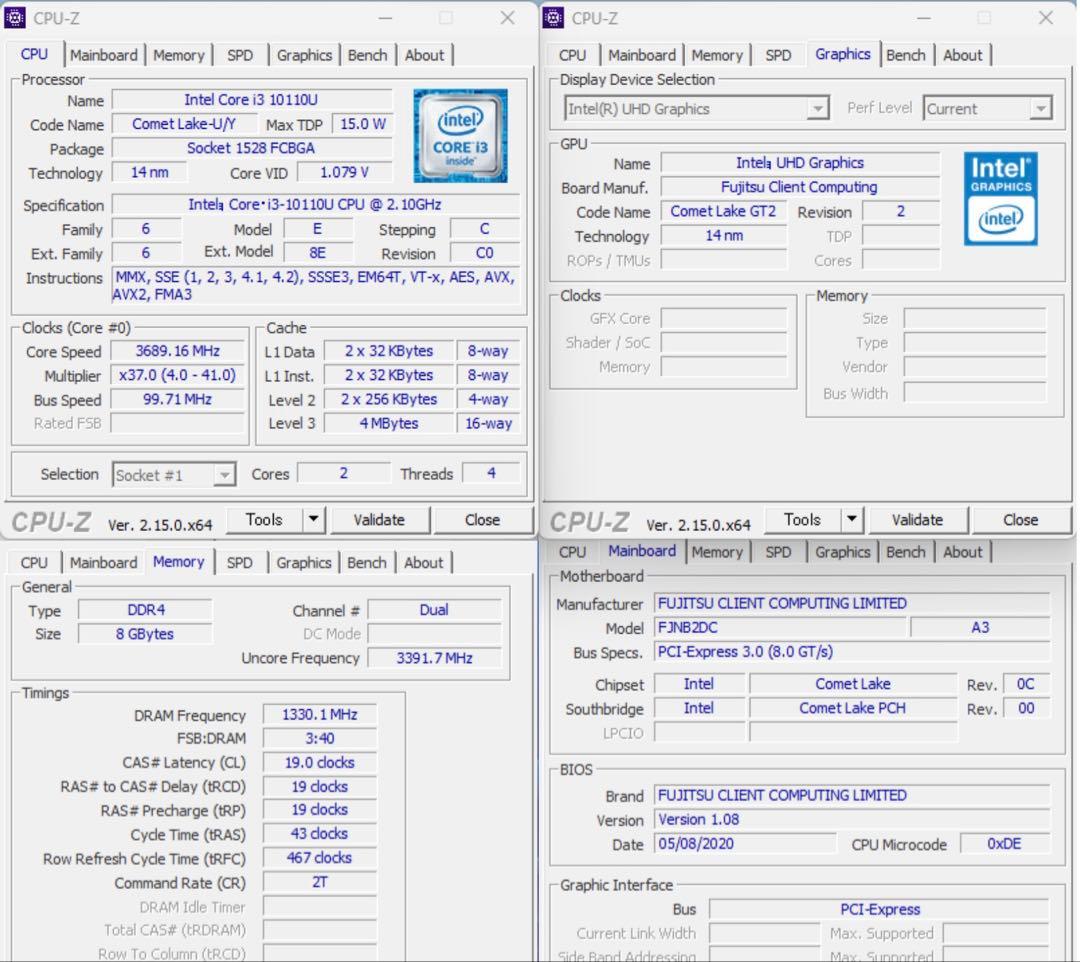The image size is (1080, 962).
Task: Click Package value Socket 1528 FCBGA
Action: [x=251, y=148]
